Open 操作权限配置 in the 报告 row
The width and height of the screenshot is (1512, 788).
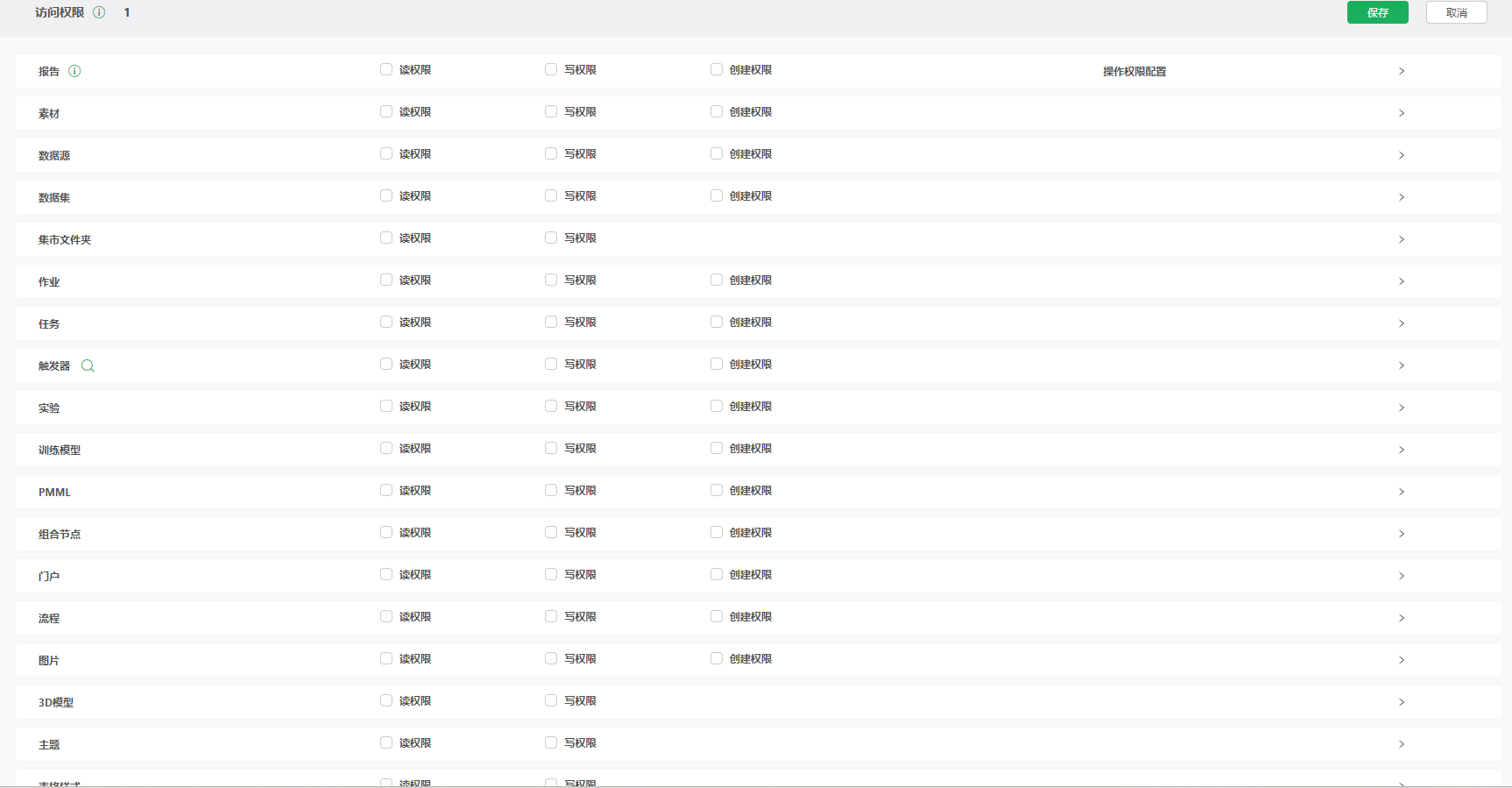1134,71
